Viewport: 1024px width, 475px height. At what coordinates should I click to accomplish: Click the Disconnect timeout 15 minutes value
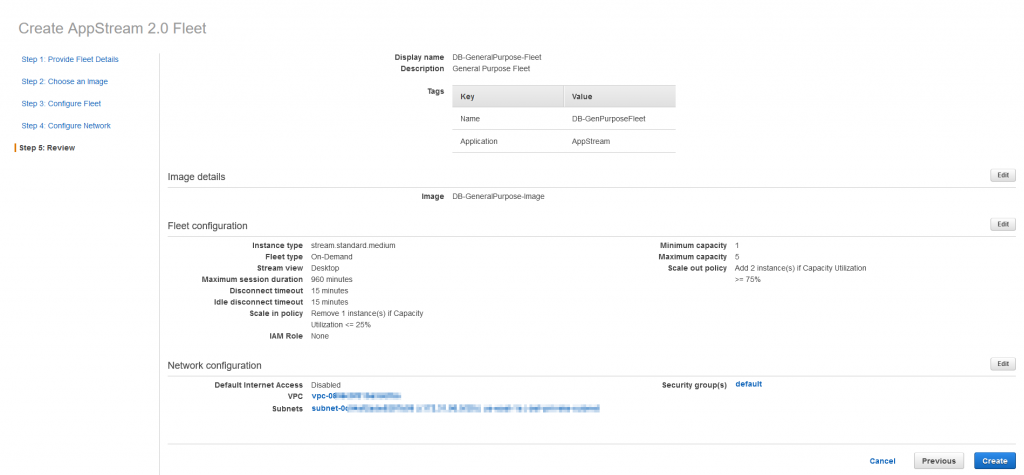[x=330, y=291]
